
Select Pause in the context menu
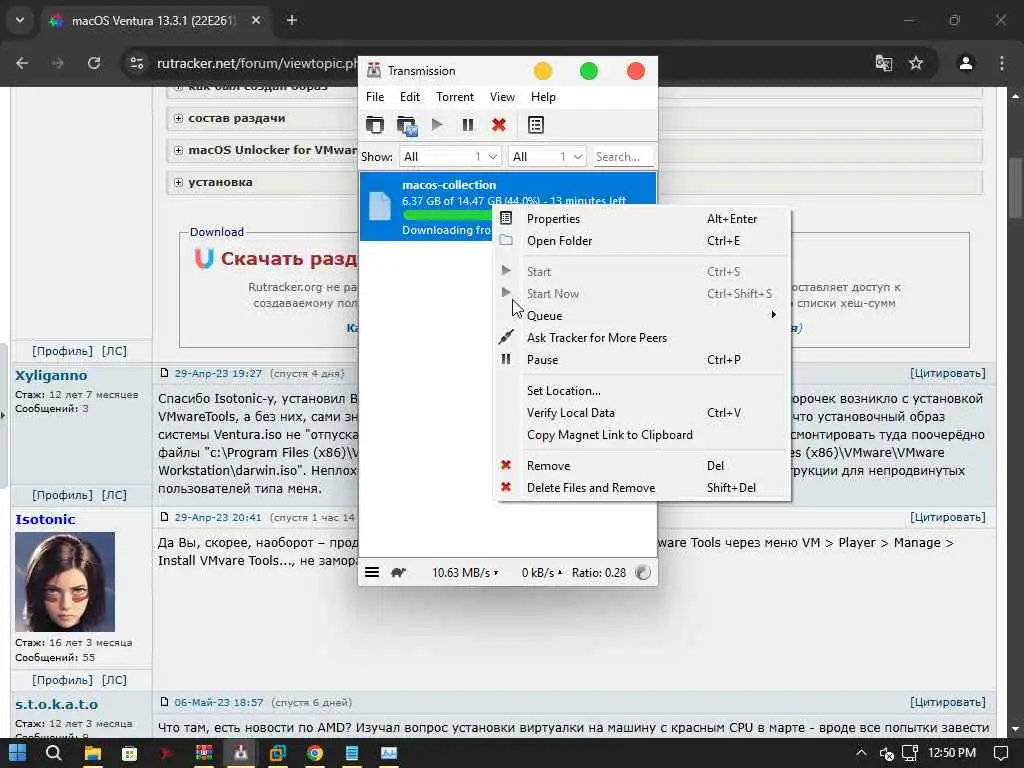point(641,360)
